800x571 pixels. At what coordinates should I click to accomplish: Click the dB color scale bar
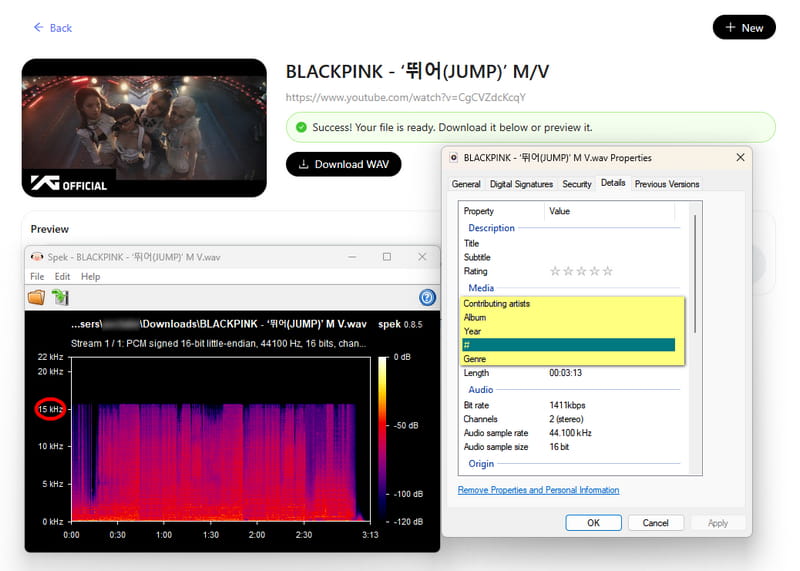[382, 439]
